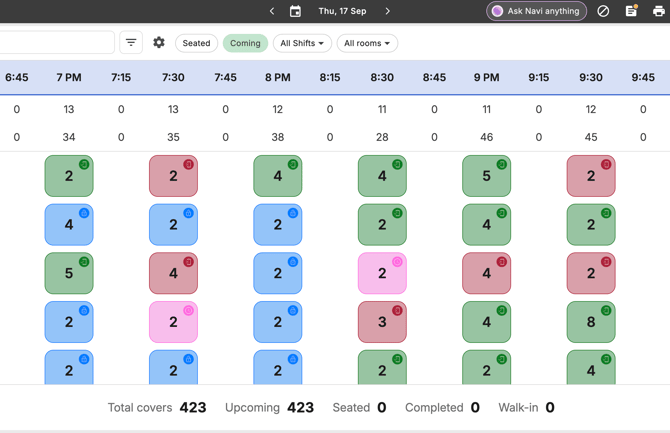The image size is (670, 433).
Task: Select the 9:30 time column header
Action: (x=591, y=77)
